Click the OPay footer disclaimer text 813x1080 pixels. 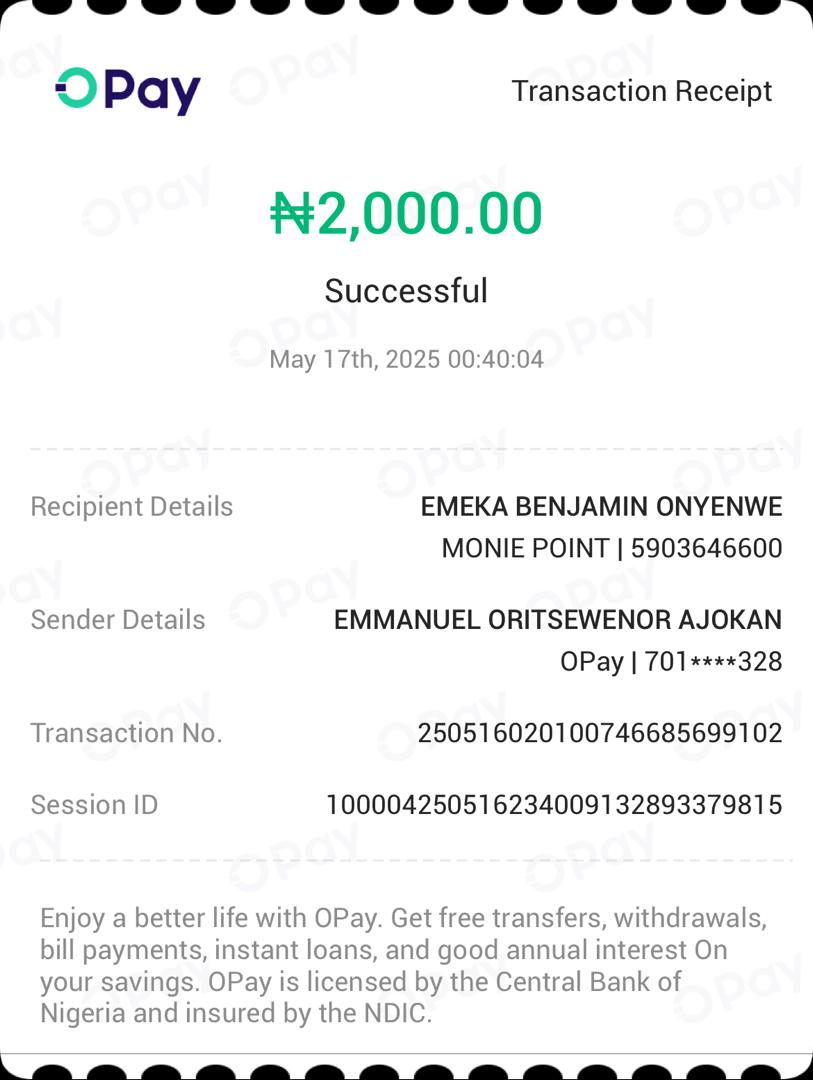(403, 965)
